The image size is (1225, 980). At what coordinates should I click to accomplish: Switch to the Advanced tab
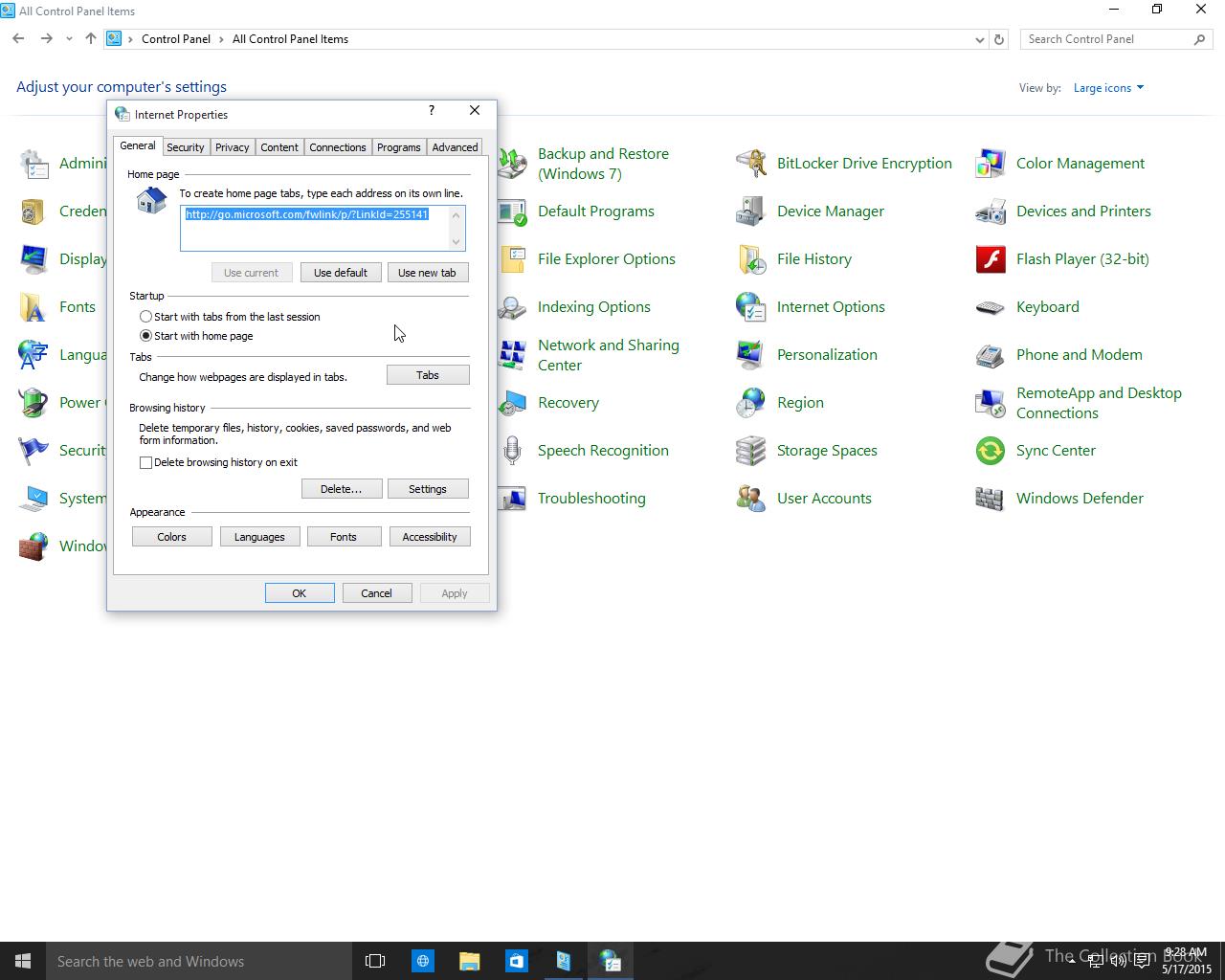[455, 147]
